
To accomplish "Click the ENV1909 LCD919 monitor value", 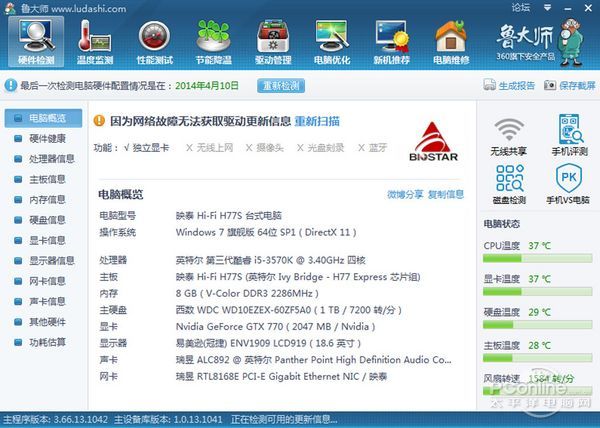I will (268, 343).
